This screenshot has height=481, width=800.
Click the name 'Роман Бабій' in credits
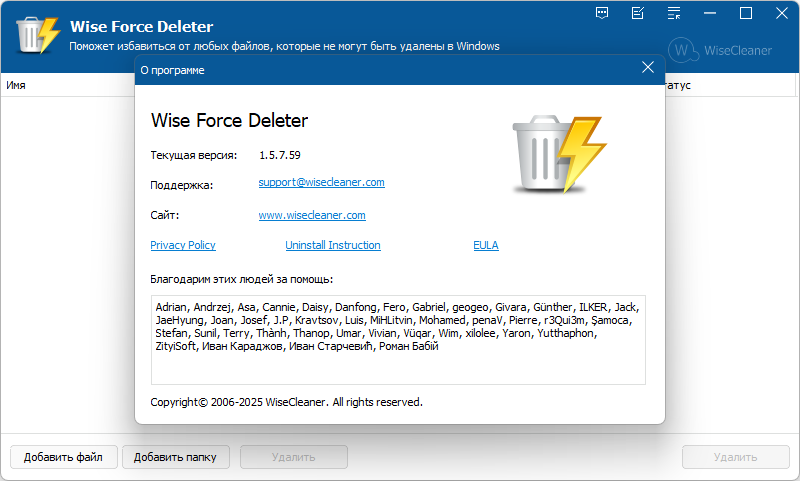pyautogui.click(x=408, y=346)
